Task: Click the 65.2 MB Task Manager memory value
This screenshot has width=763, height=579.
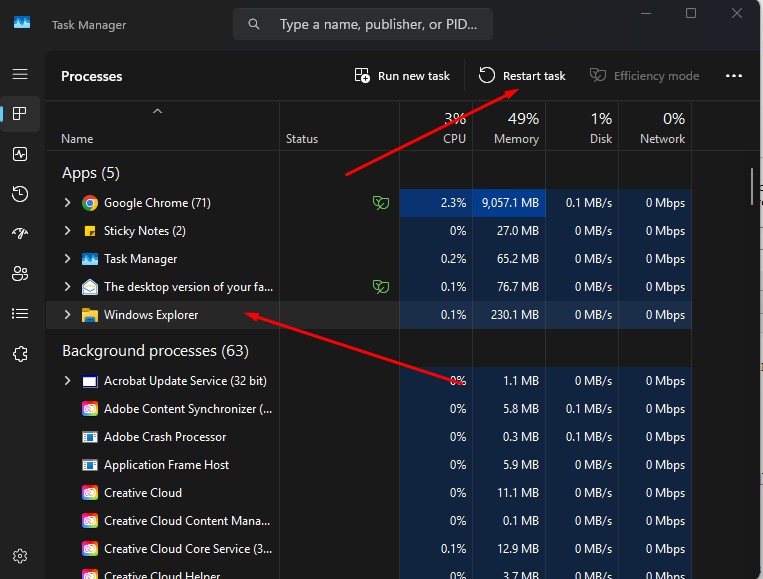Action: [518, 259]
